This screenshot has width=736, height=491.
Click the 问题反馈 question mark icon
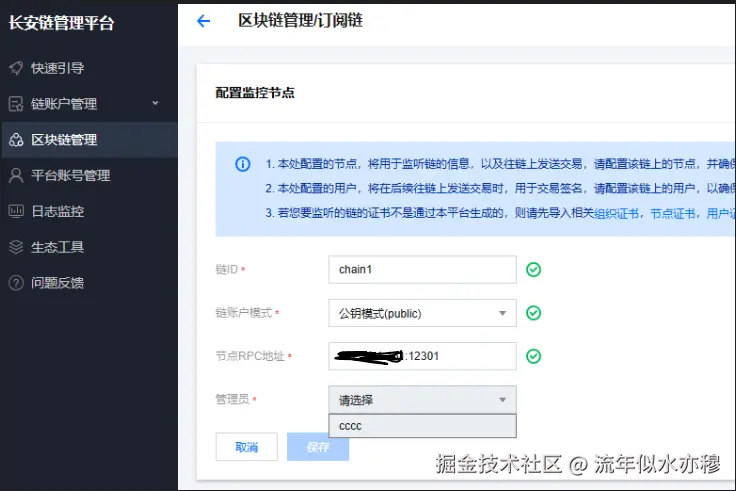click(x=16, y=283)
